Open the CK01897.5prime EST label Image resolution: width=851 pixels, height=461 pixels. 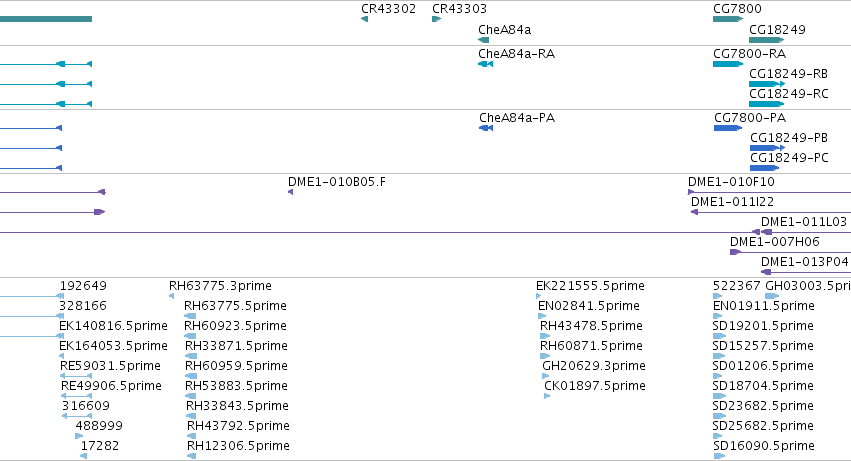pyautogui.click(x=595, y=386)
